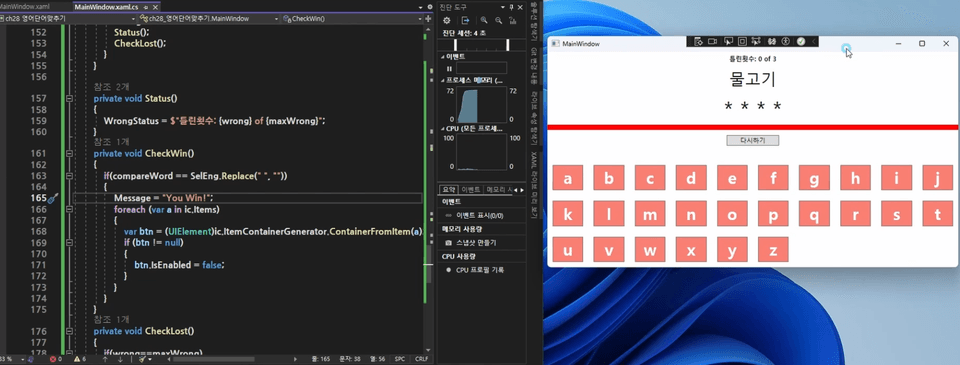The image size is (960, 365).
Task: Click letter 'h' button in MainWindow
Action: [x=855, y=178]
